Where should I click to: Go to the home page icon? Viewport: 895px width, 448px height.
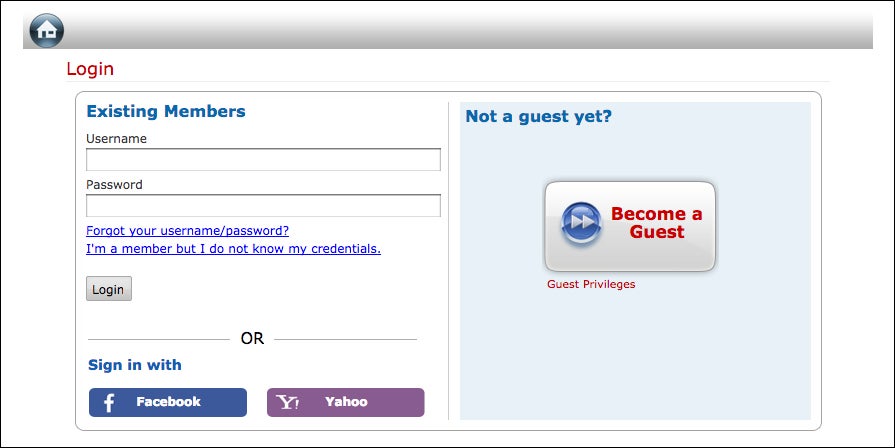[x=46, y=30]
